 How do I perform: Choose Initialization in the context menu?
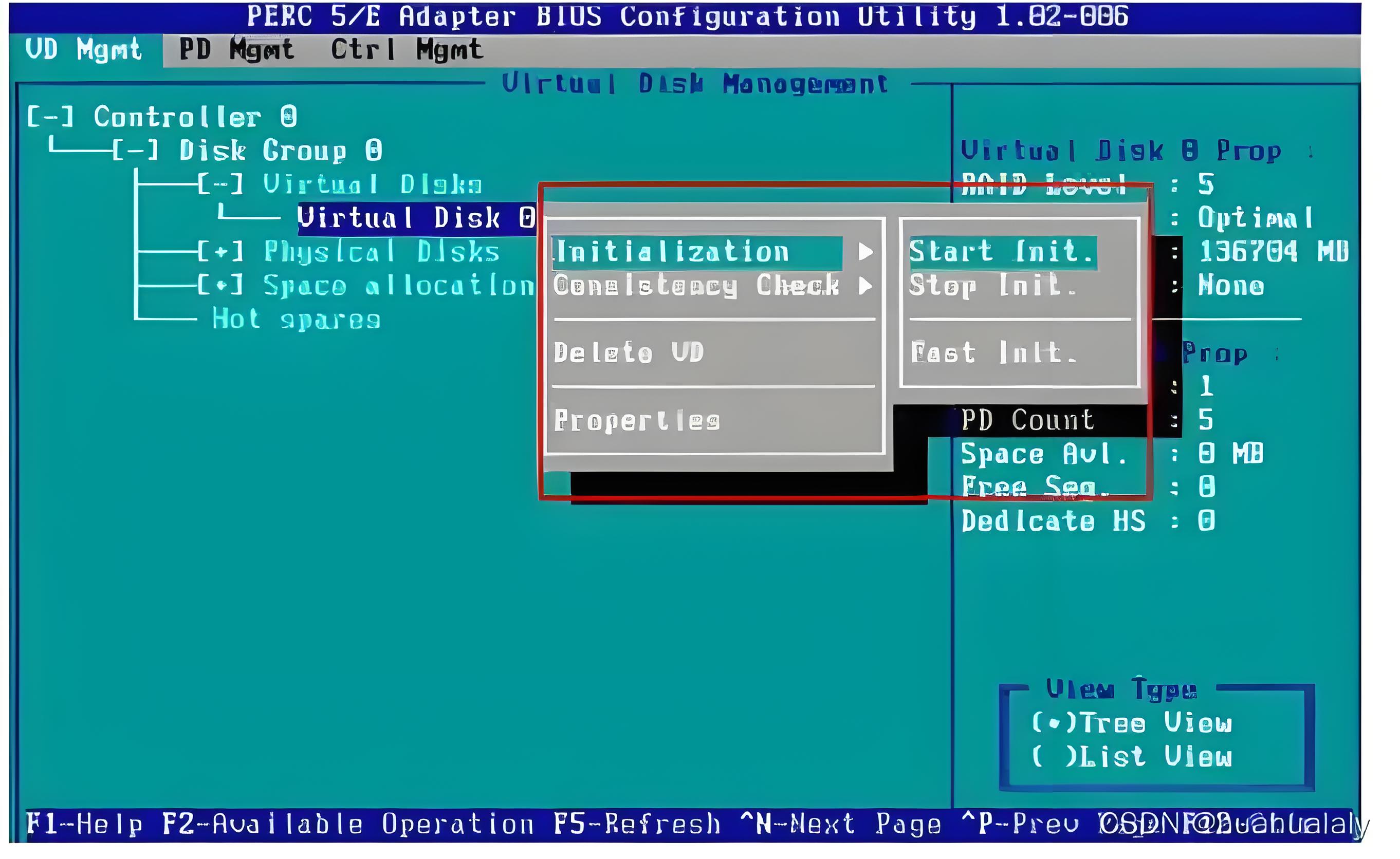point(673,252)
